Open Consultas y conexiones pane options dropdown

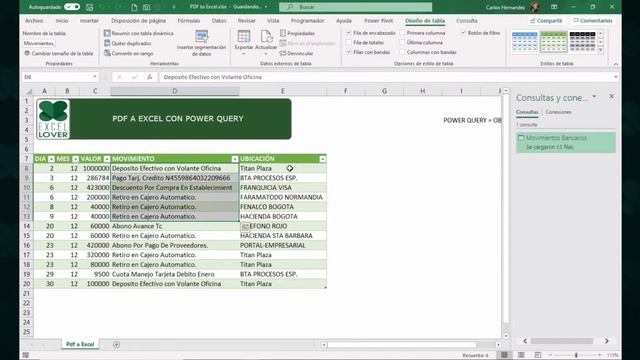click(594, 97)
